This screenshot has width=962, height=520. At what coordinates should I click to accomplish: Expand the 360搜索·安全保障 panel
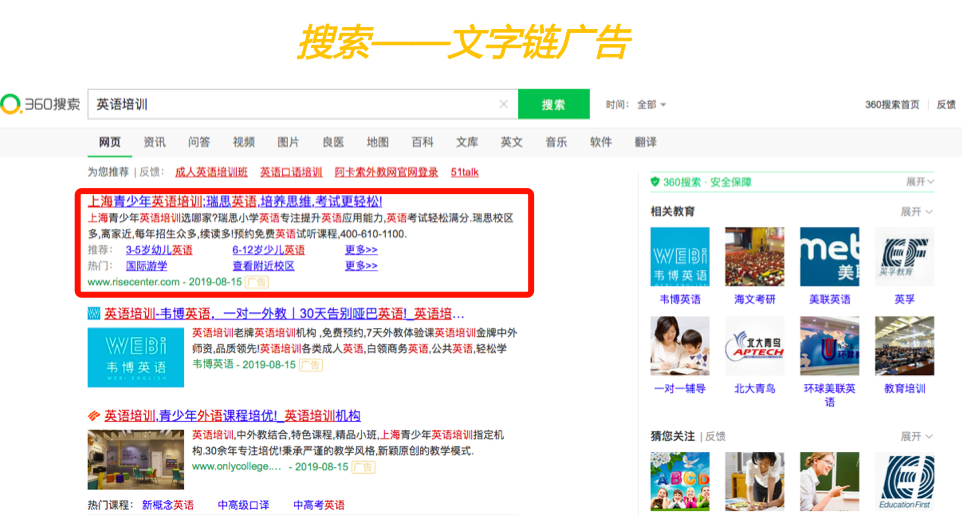tap(920, 182)
